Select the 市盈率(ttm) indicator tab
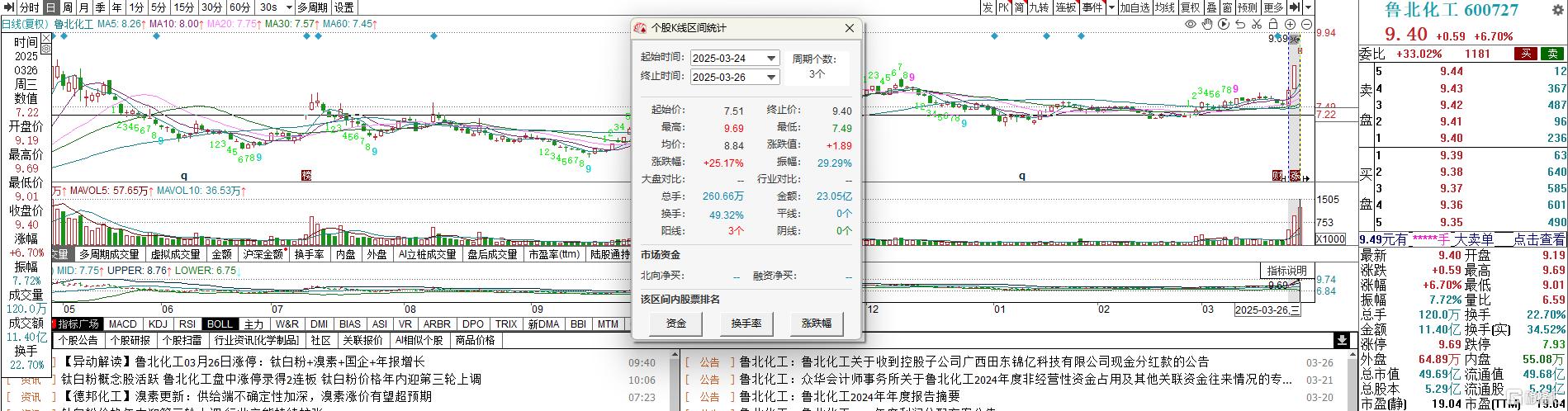The height and width of the screenshot is (411, 1568). coord(555,255)
